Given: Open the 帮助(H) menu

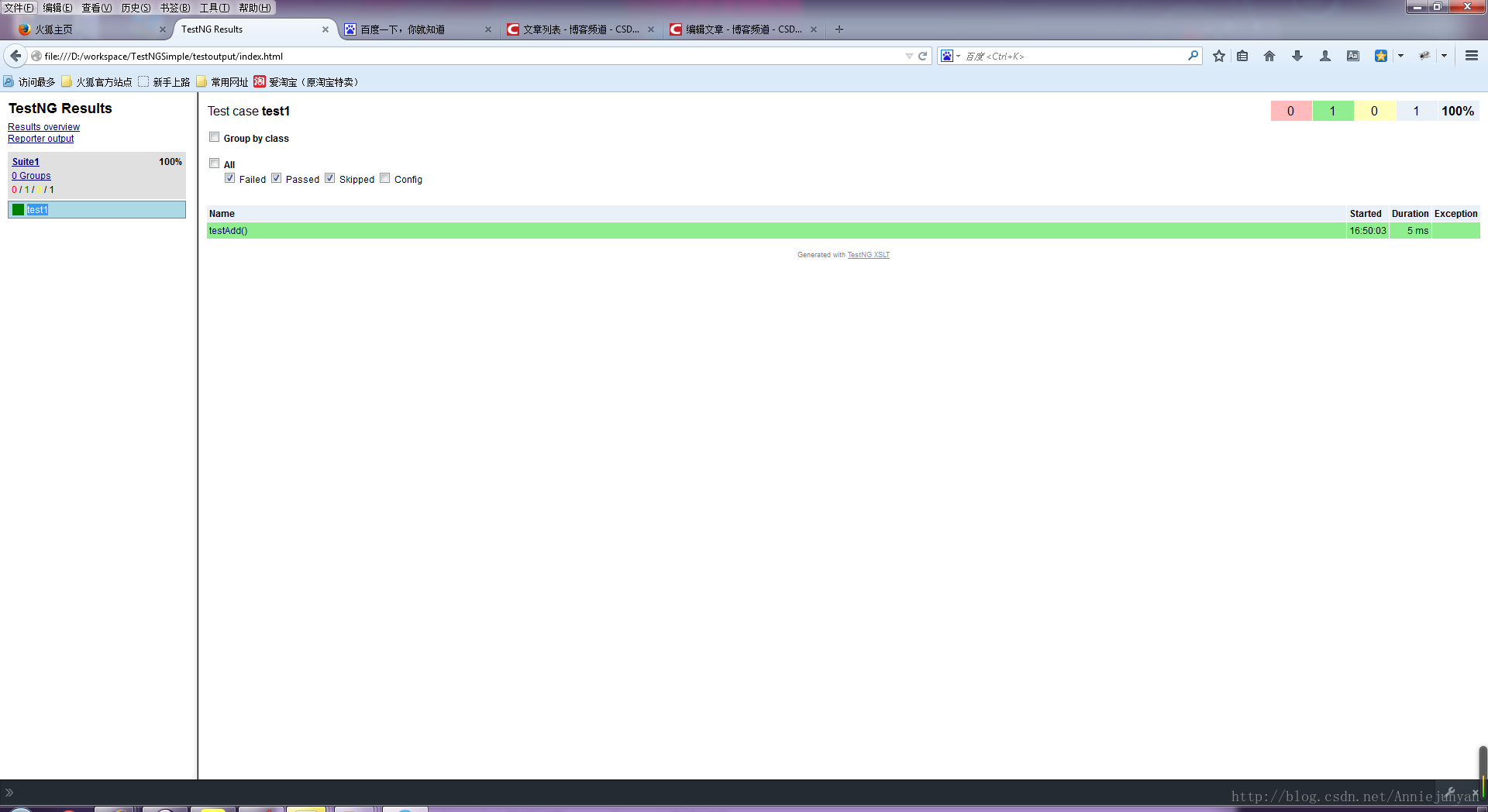Looking at the screenshot, I should [255, 8].
